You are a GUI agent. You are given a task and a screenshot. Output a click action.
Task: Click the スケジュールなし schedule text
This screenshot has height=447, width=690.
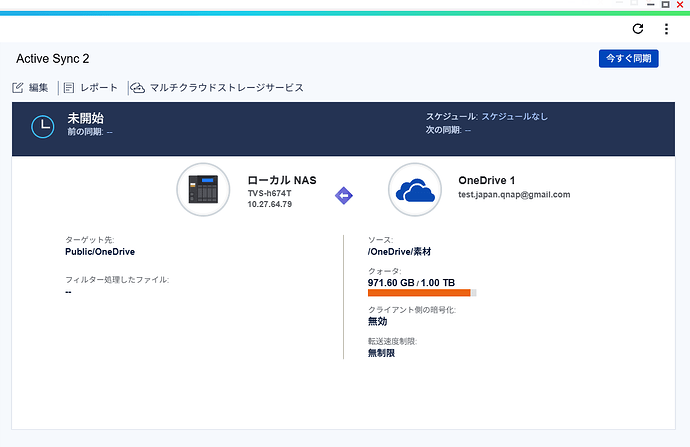[x=514, y=117]
